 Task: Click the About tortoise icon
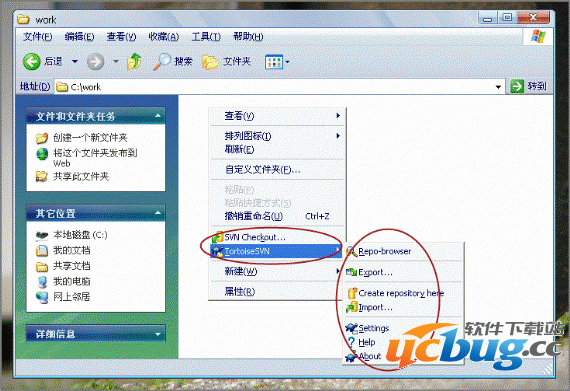(x=352, y=356)
